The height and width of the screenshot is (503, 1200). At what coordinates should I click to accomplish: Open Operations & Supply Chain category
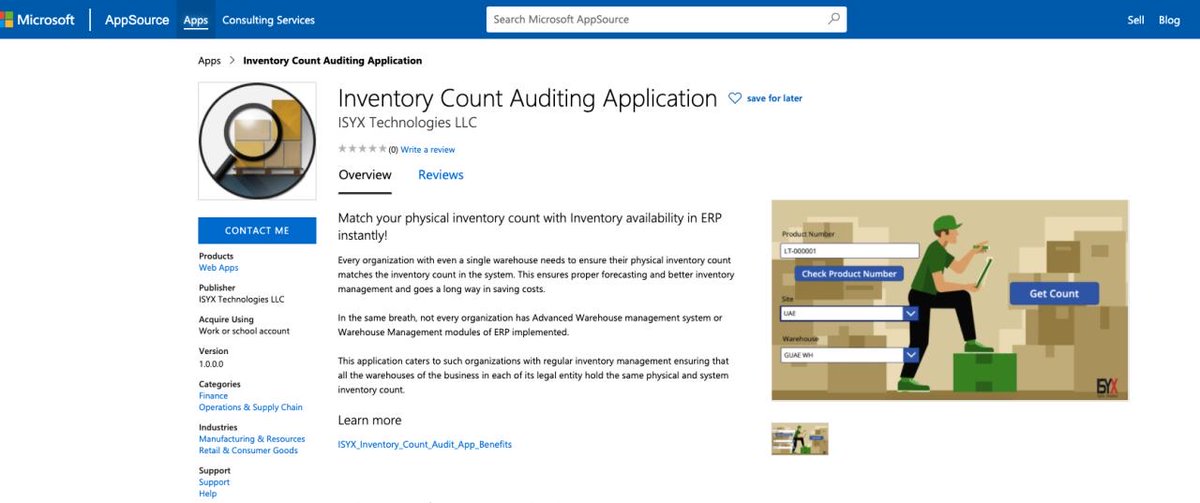point(251,407)
